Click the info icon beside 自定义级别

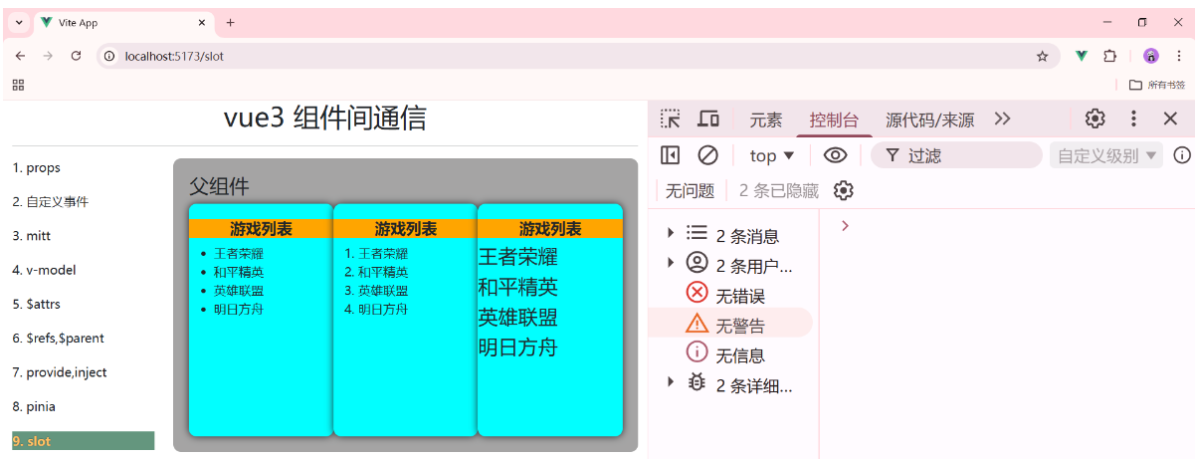coord(1182,155)
